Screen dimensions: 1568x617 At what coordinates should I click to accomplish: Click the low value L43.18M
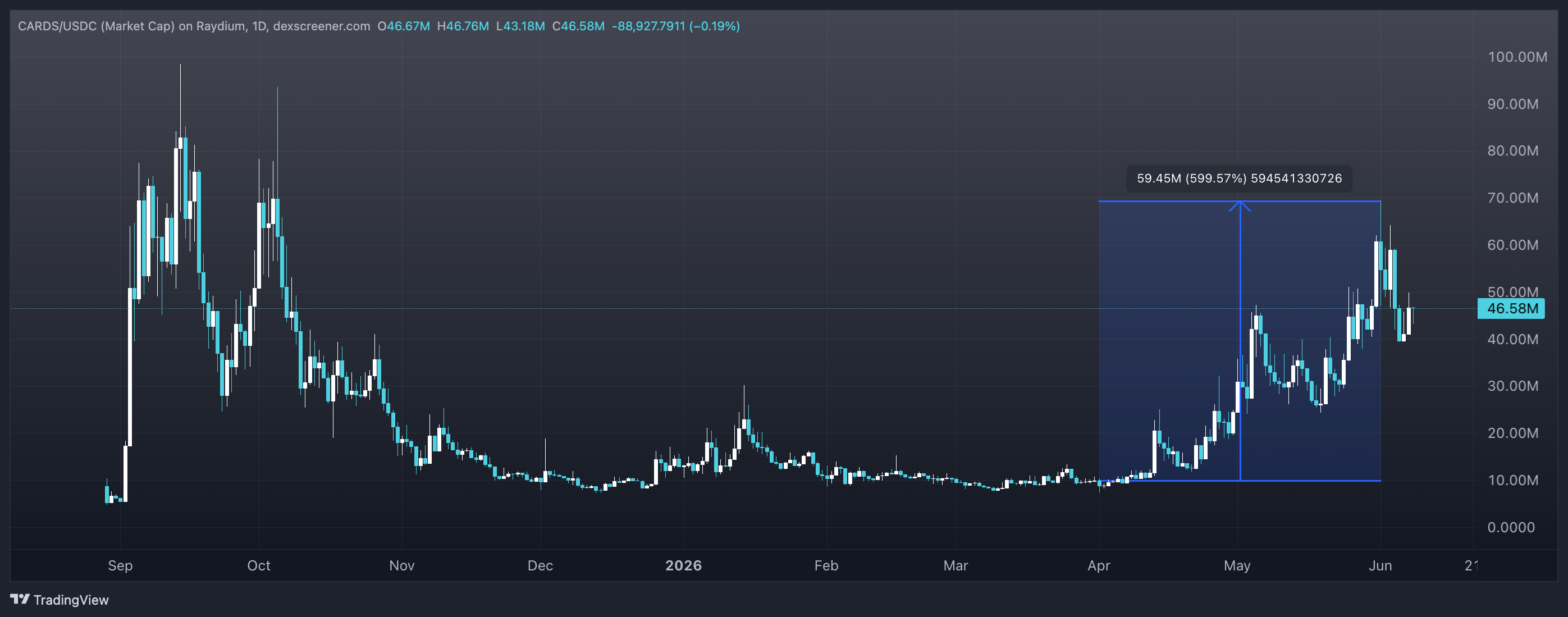(520, 26)
